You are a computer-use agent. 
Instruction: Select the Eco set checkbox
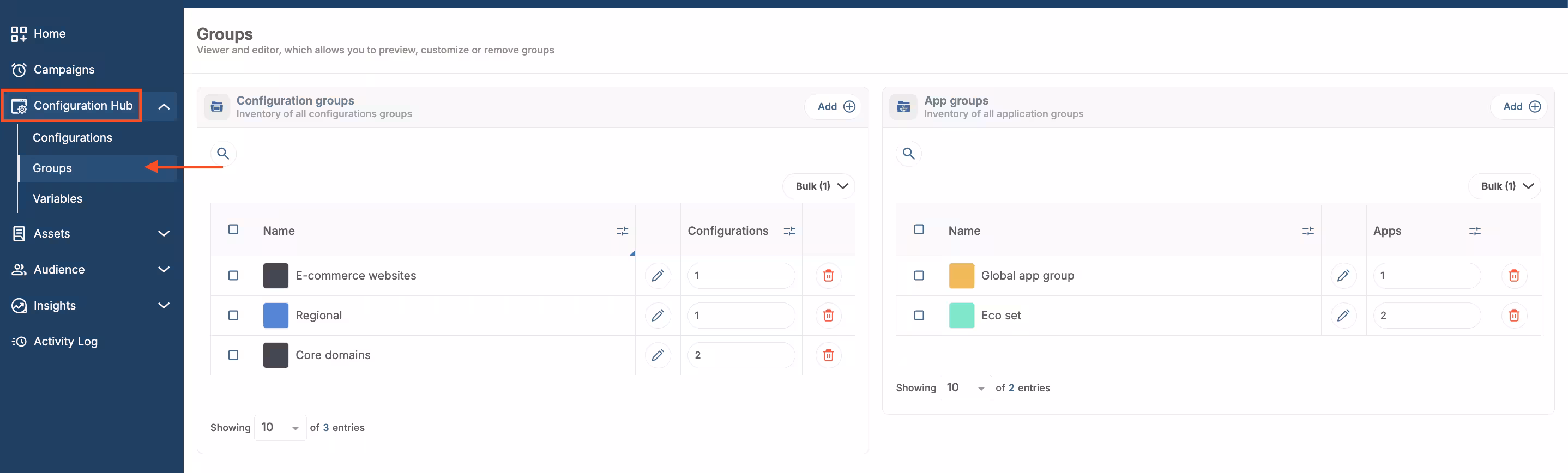919,316
